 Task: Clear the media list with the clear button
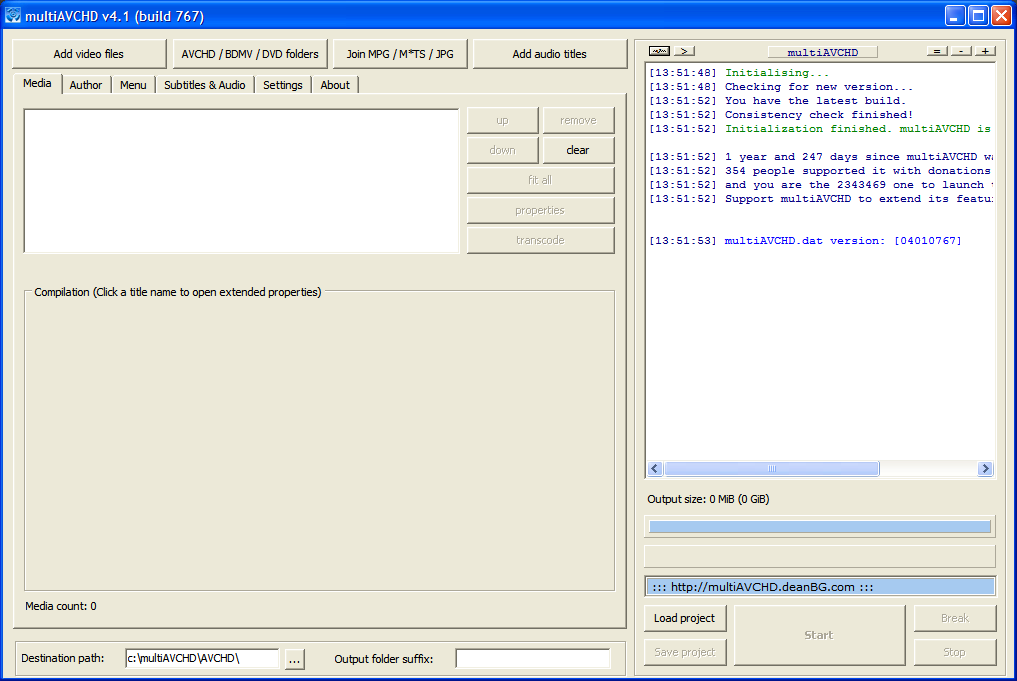point(578,150)
